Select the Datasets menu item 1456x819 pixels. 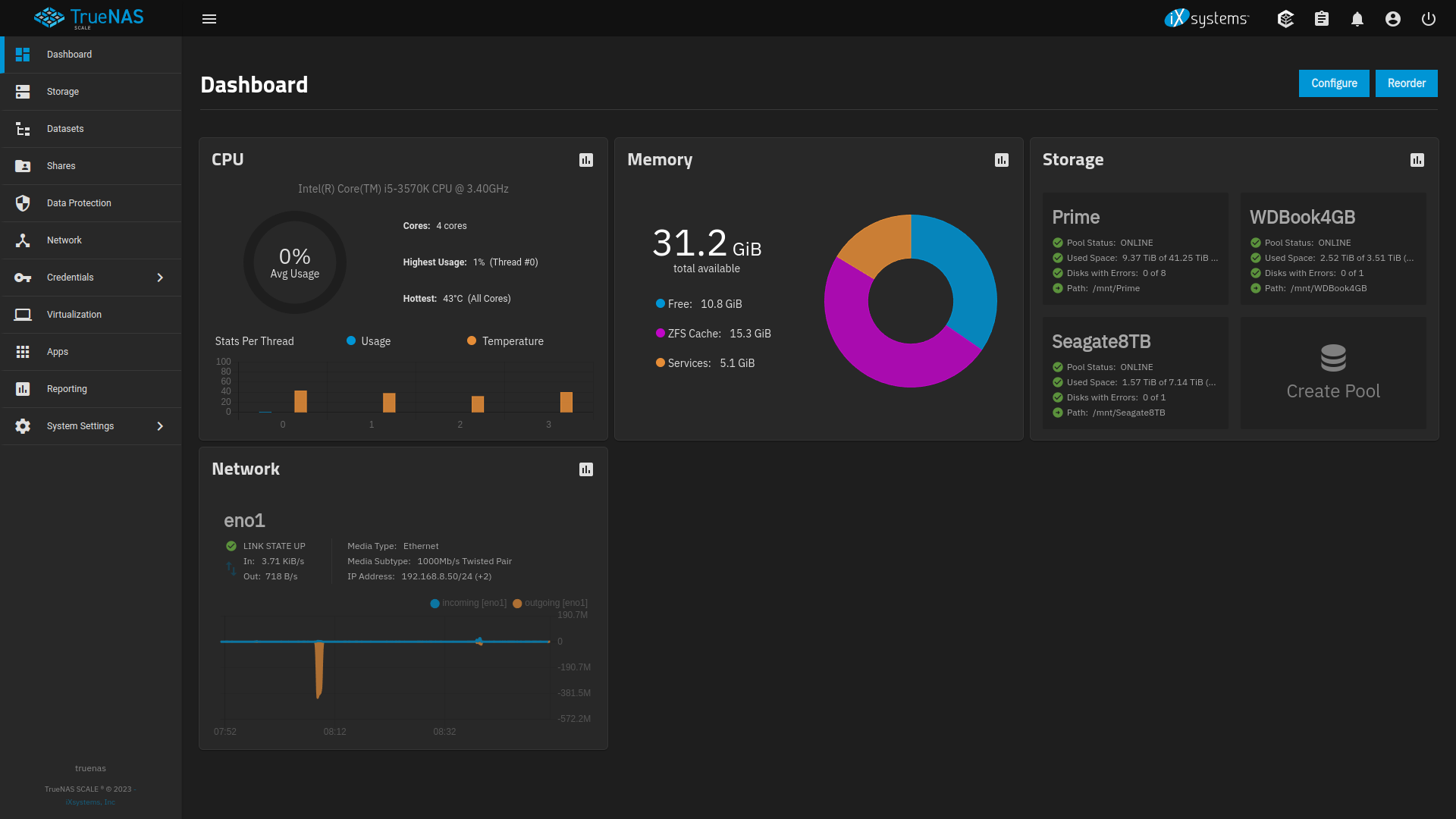(64, 128)
